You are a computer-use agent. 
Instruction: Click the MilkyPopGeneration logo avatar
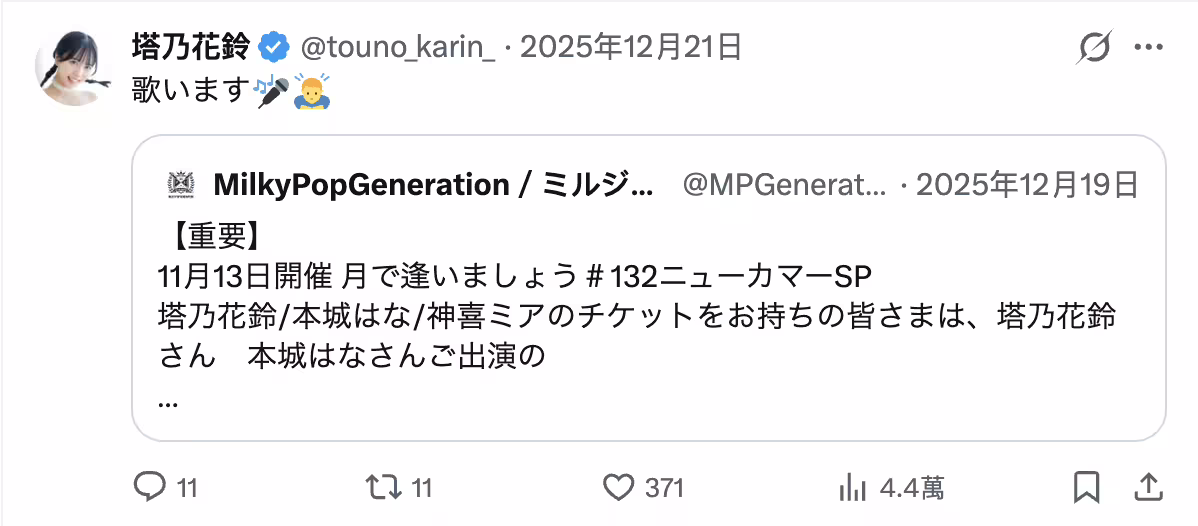pos(180,184)
